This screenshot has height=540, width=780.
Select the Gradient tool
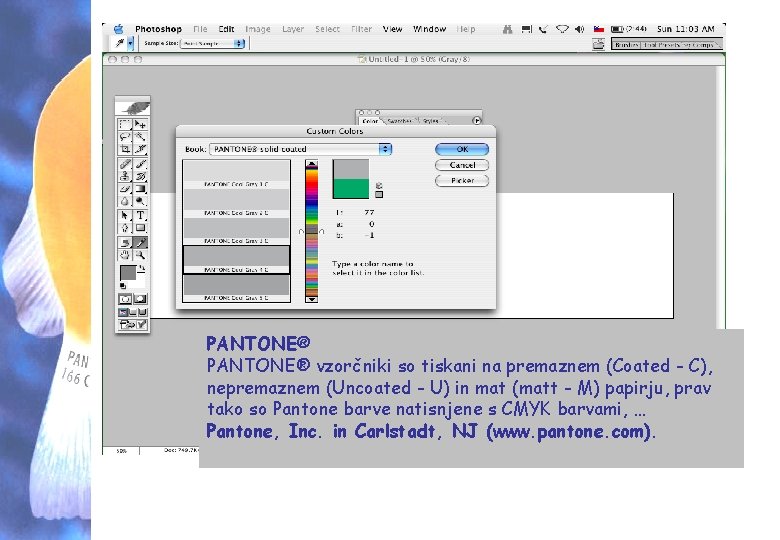tap(140, 189)
